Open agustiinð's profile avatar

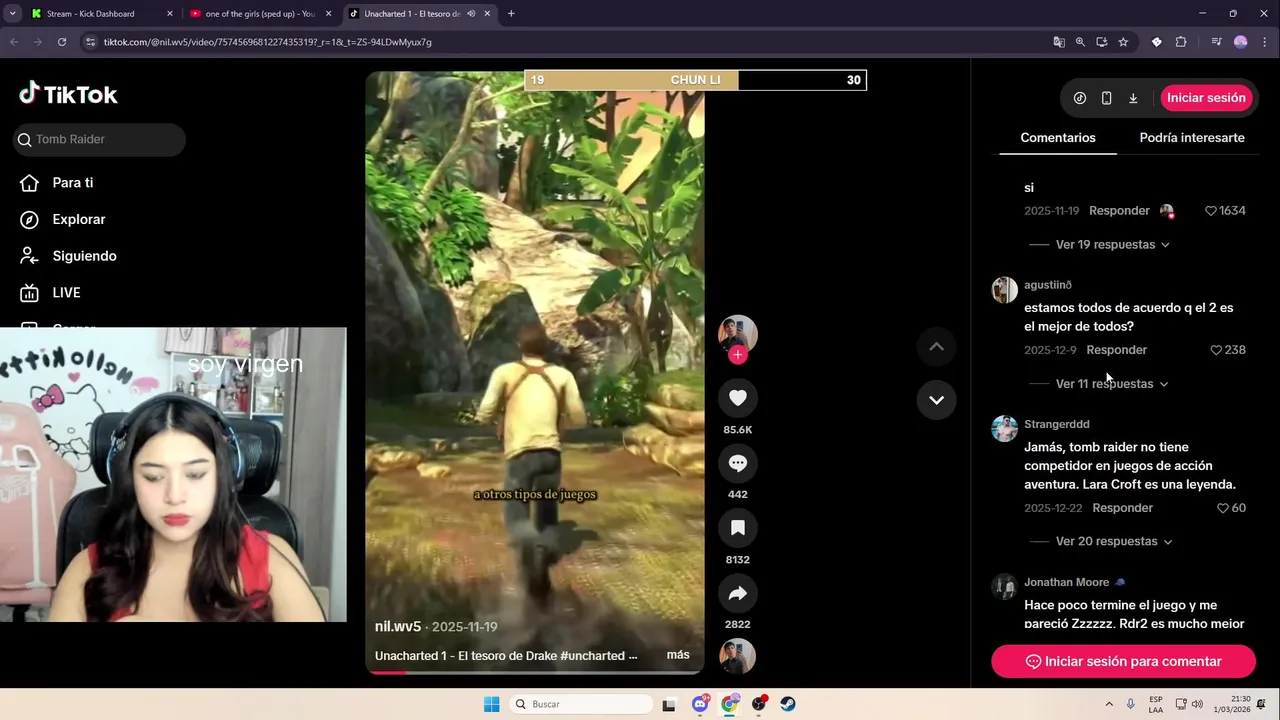[1004, 290]
